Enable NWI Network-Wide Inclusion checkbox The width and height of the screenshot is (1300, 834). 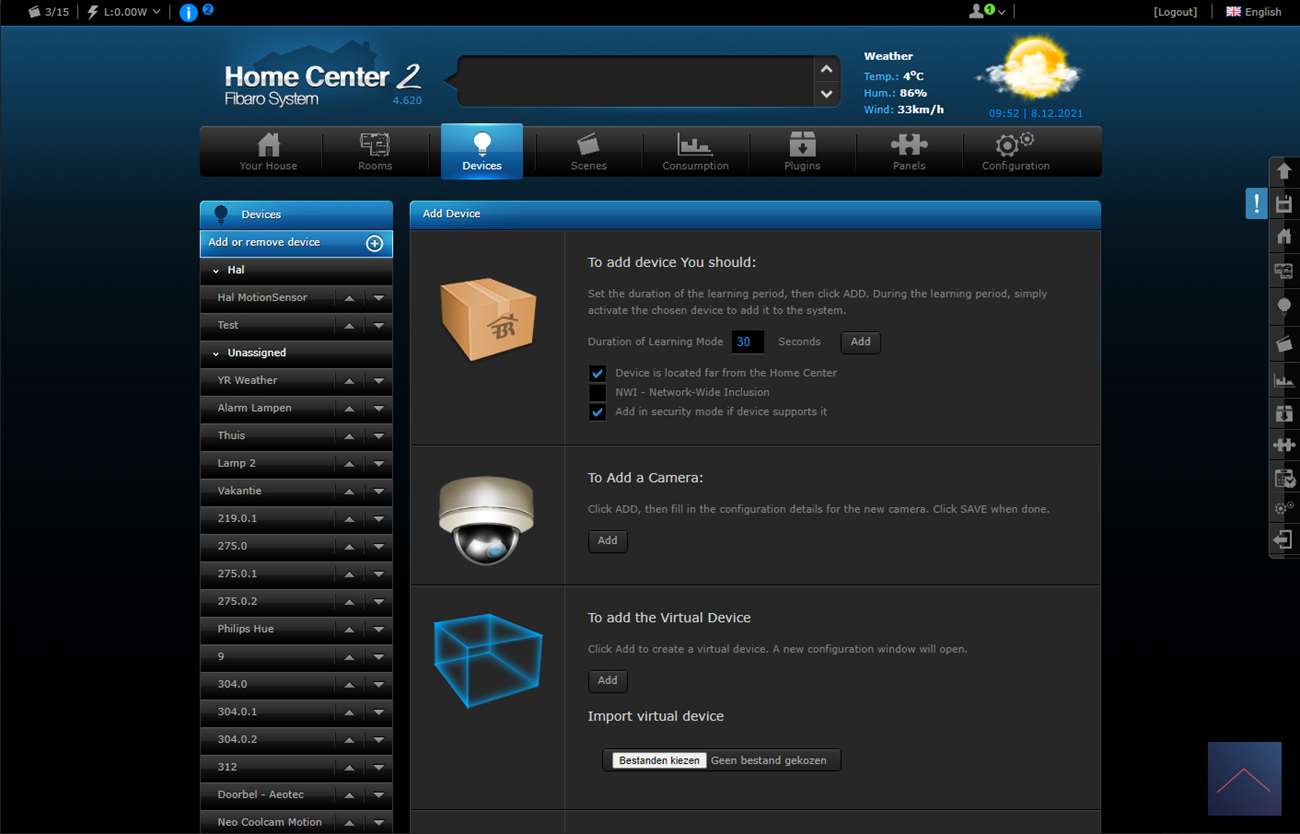pyautogui.click(x=597, y=393)
